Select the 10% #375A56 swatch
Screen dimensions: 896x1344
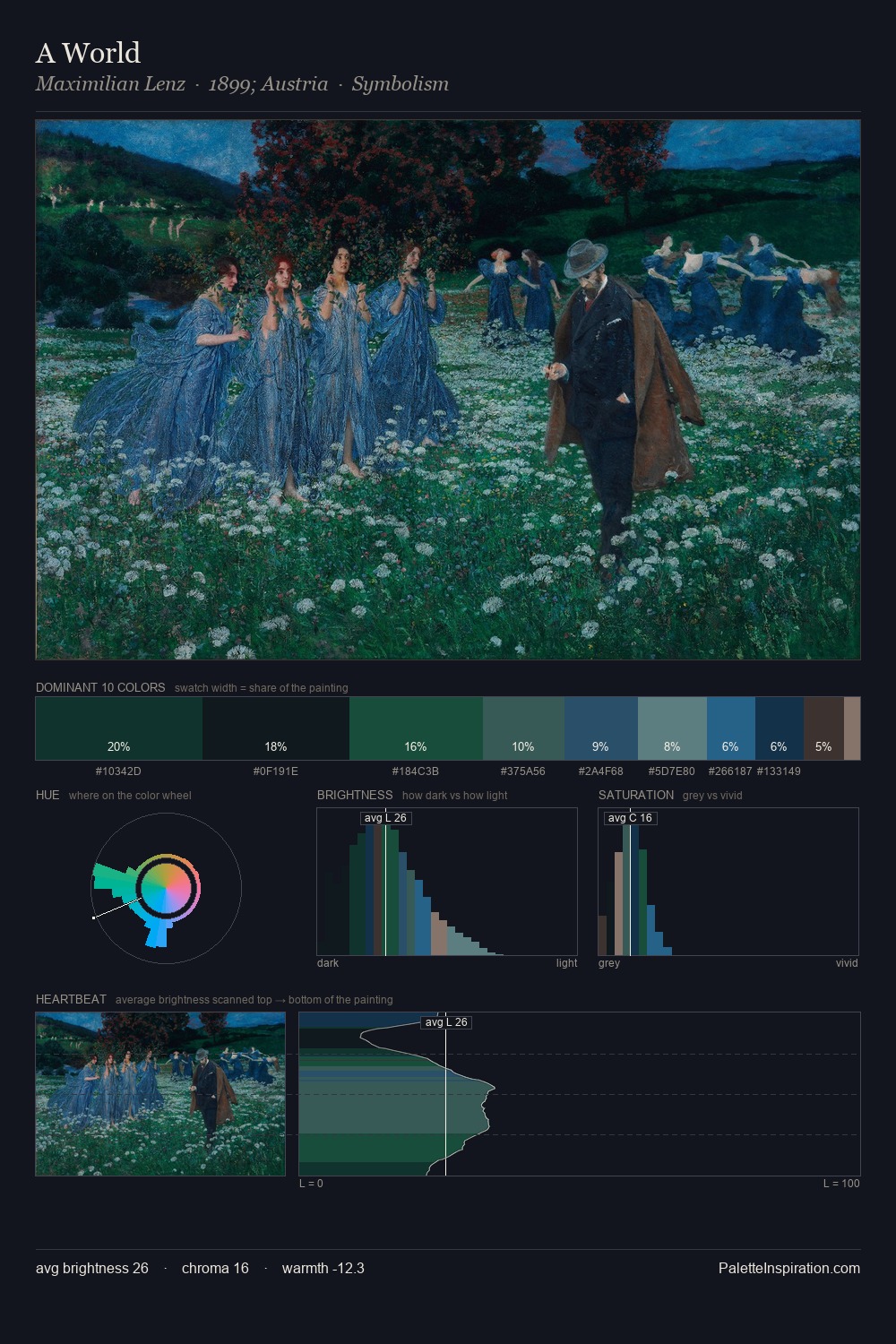coord(523,728)
